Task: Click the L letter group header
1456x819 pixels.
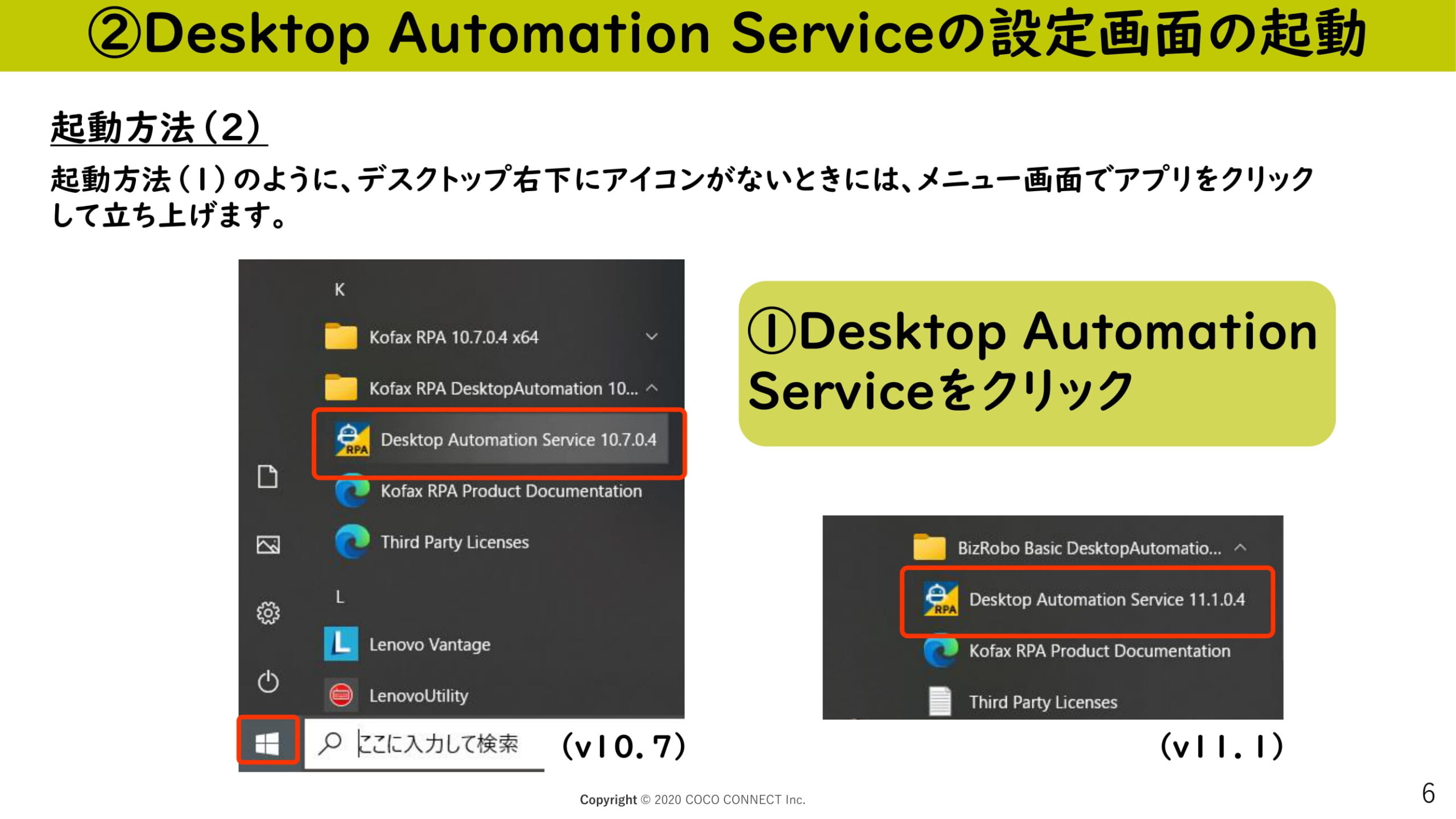Action: pyautogui.click(x=340, y=597)
